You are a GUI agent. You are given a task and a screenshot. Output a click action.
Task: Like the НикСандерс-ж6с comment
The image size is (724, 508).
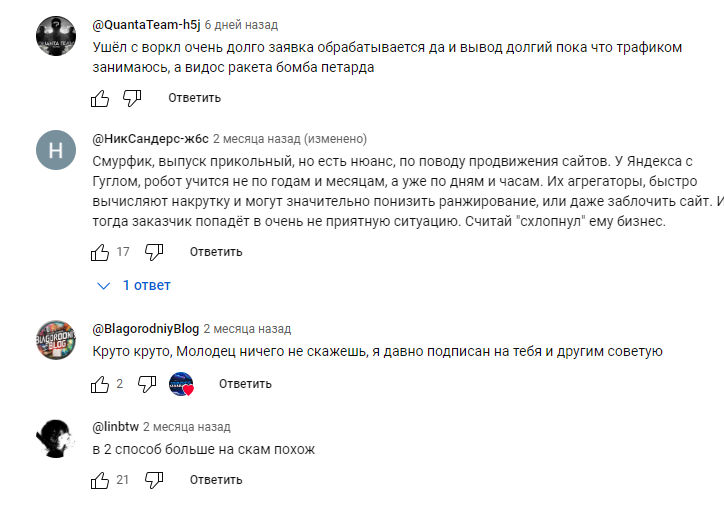[100, 251]
